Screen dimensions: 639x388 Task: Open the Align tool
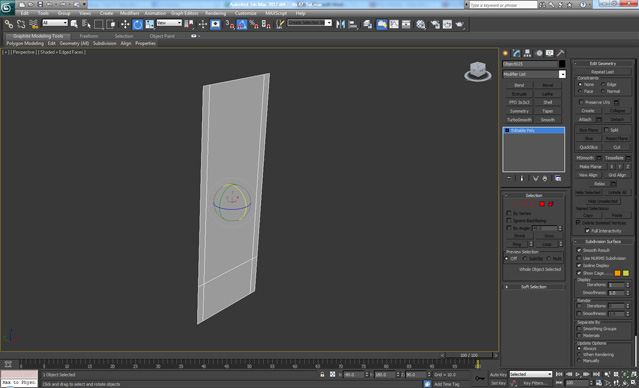click(353, 24)
